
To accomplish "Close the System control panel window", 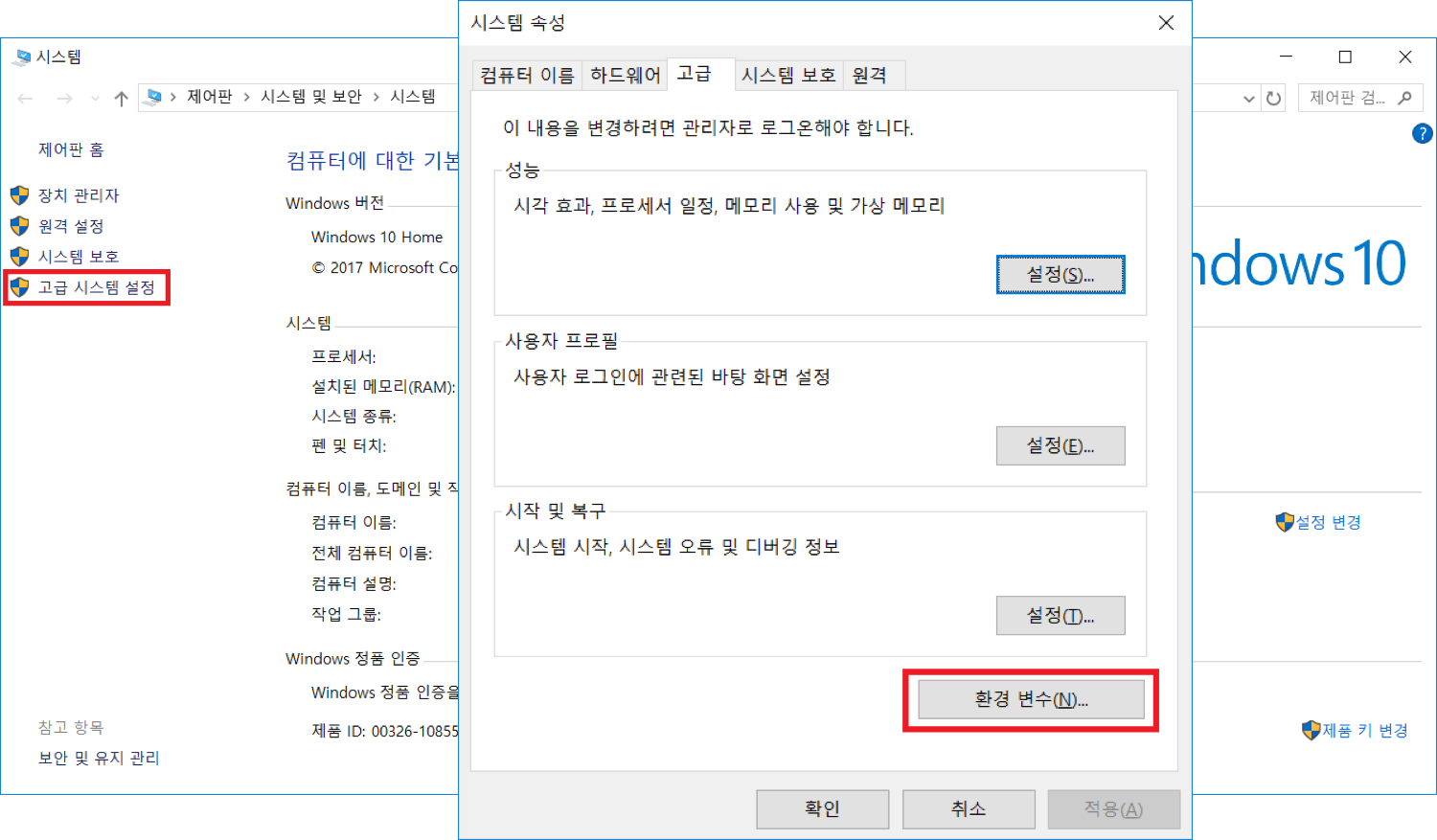I will tap(1405, 57).
